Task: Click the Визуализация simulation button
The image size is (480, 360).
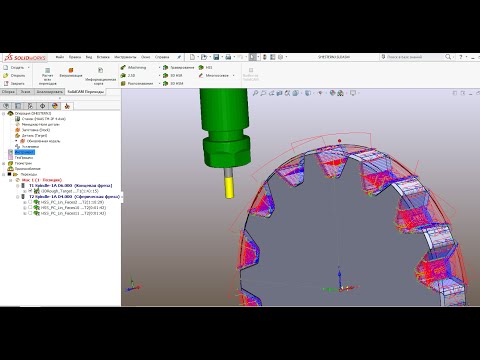Action: [x=71, y=73]
